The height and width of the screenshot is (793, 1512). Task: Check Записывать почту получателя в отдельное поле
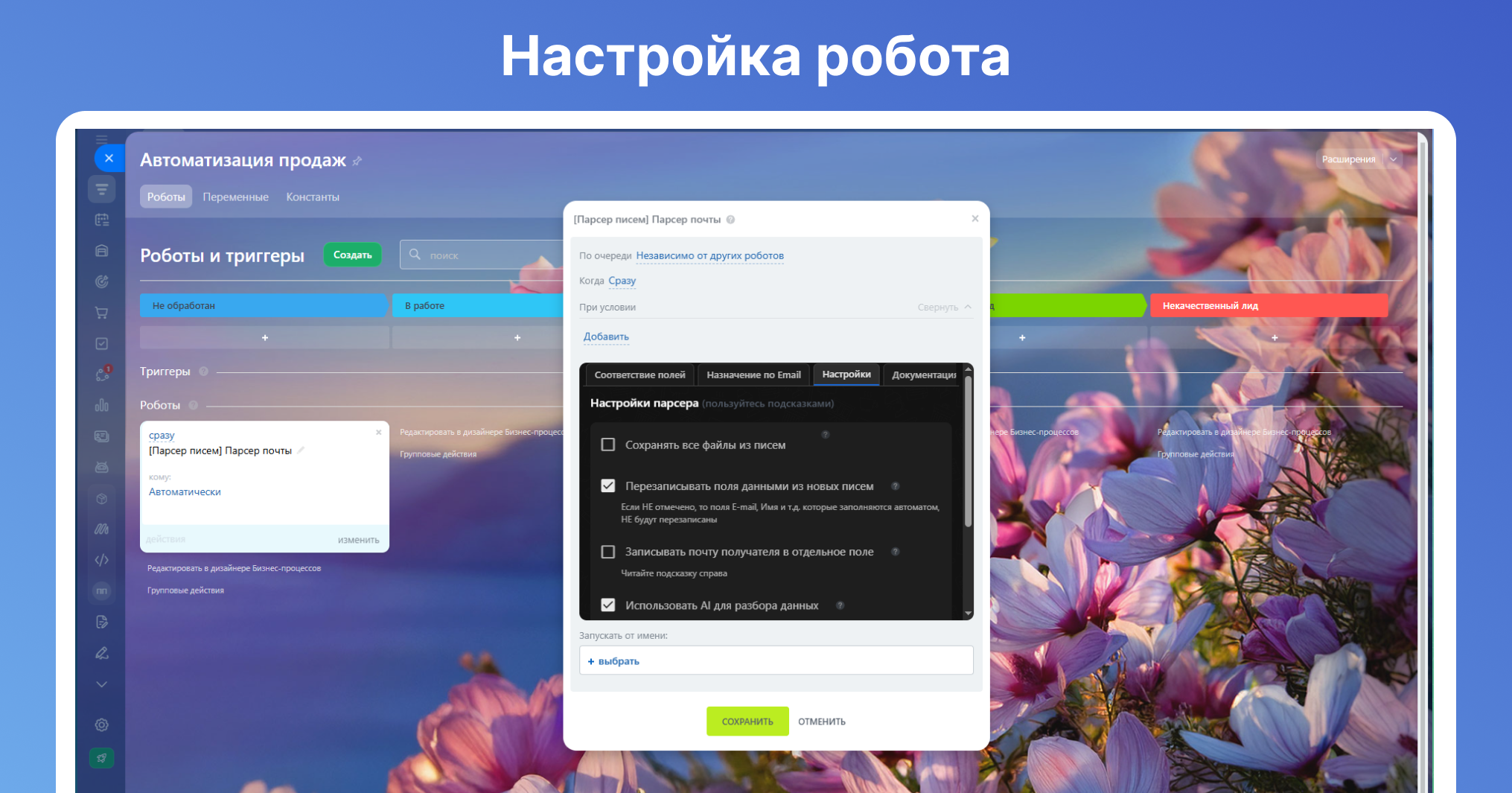[x=608, y=552]
